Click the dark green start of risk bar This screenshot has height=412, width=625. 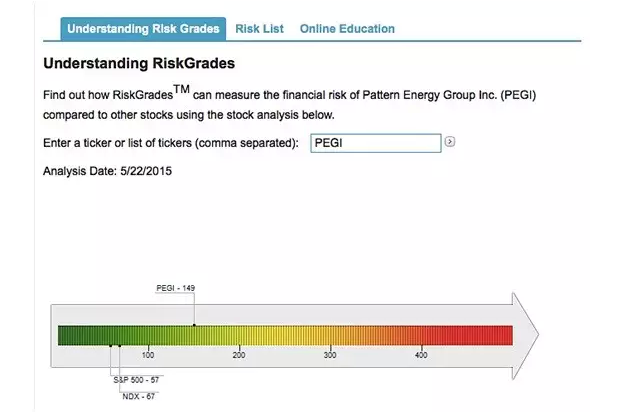click(68, 335)
